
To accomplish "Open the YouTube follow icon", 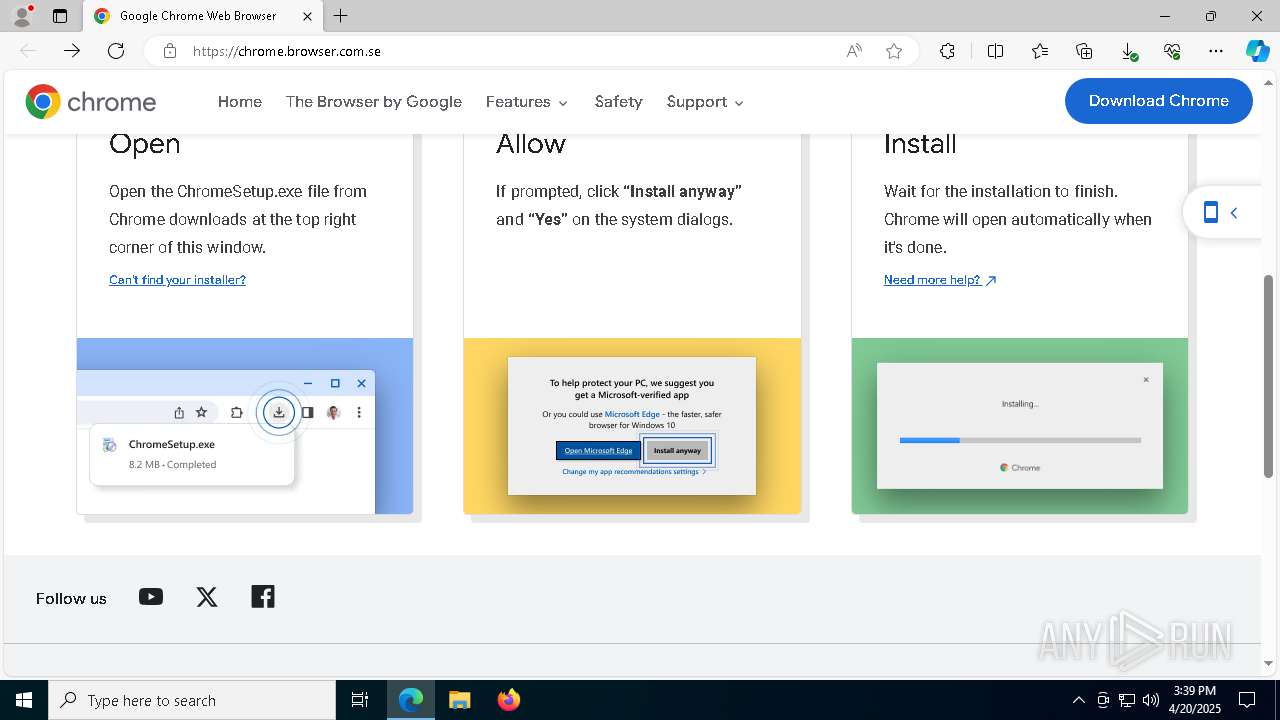I will coord(151,597).
